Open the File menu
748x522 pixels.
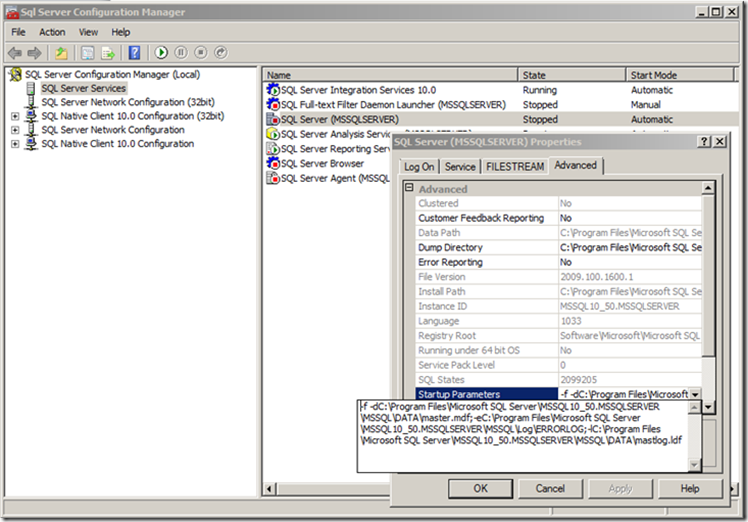click(18, 32)
